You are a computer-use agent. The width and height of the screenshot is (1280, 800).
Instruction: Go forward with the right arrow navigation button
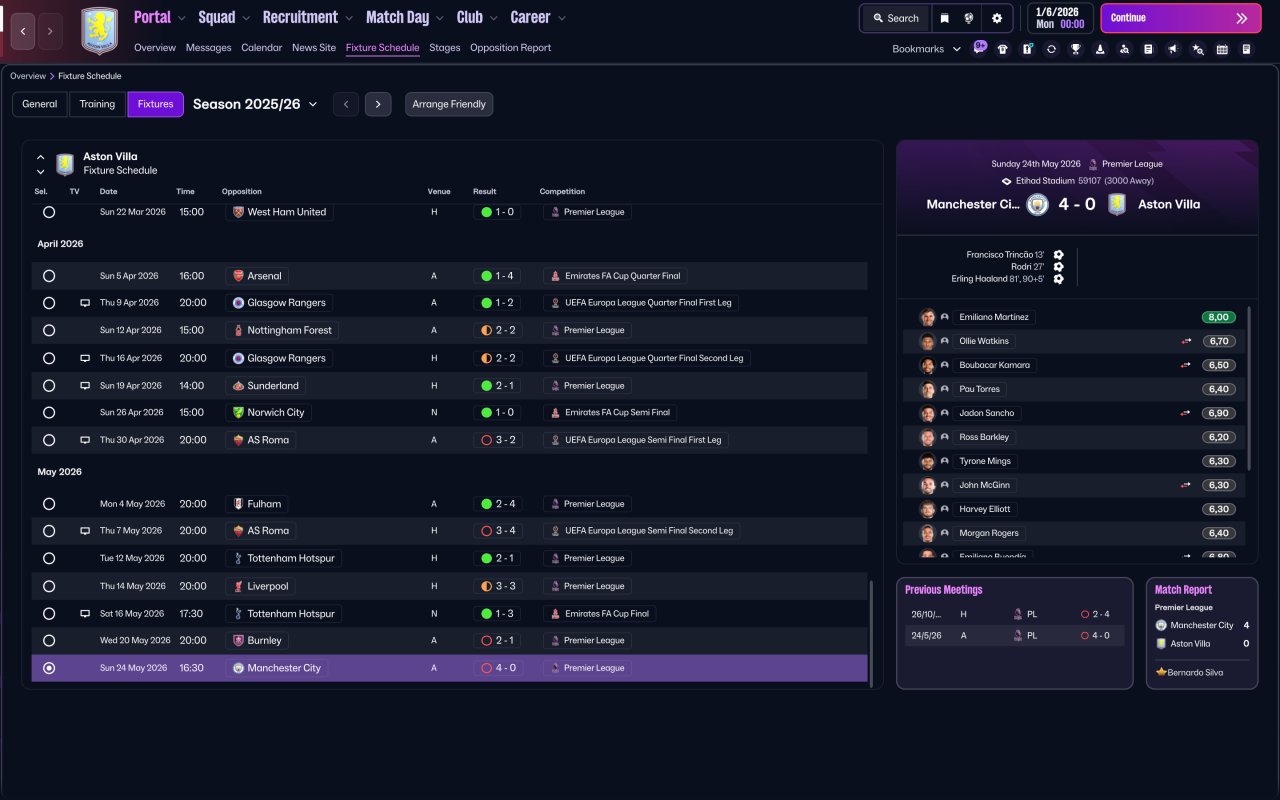pos(49,31)
